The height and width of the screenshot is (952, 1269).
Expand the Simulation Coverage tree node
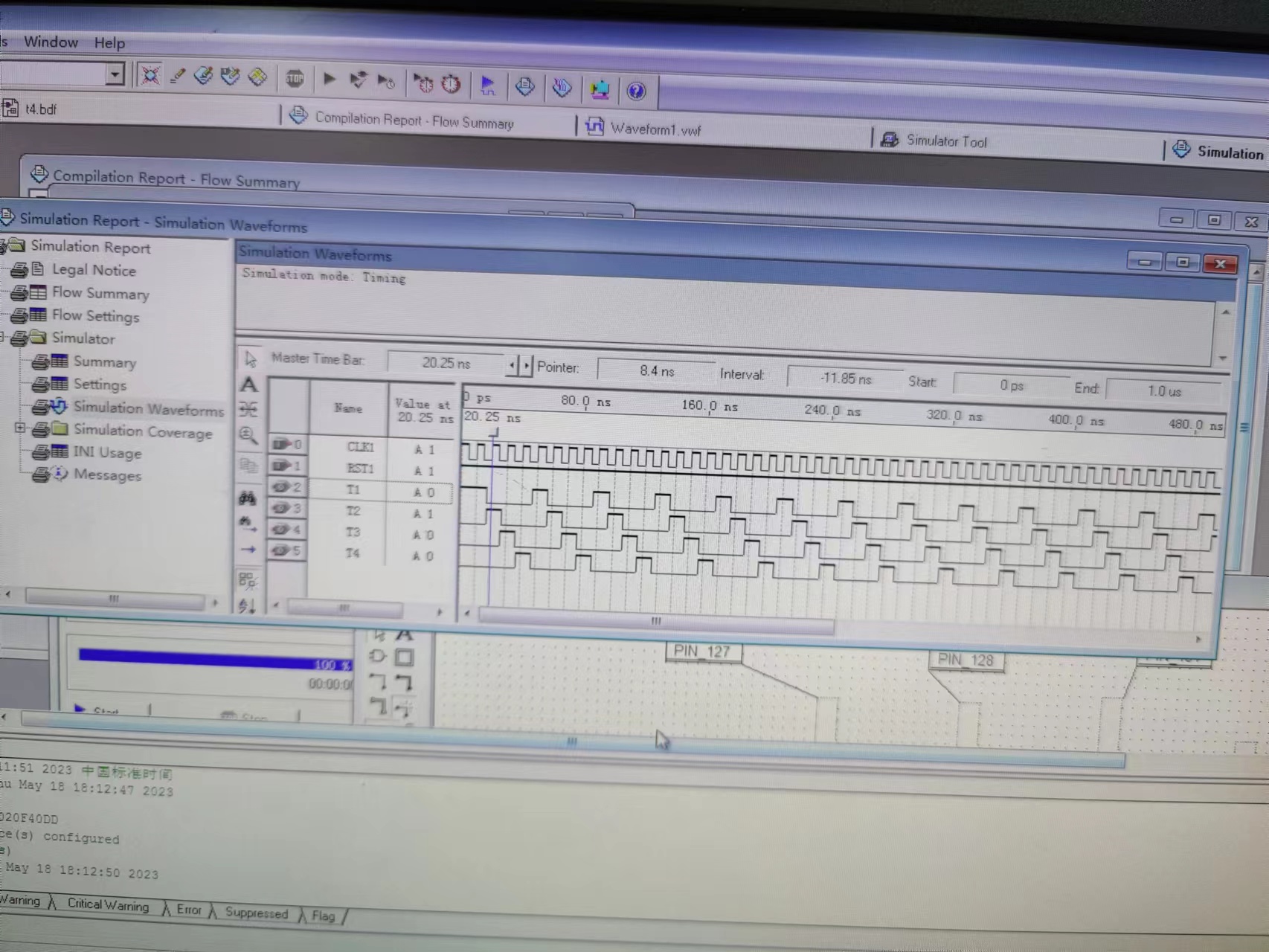point(20,428)
